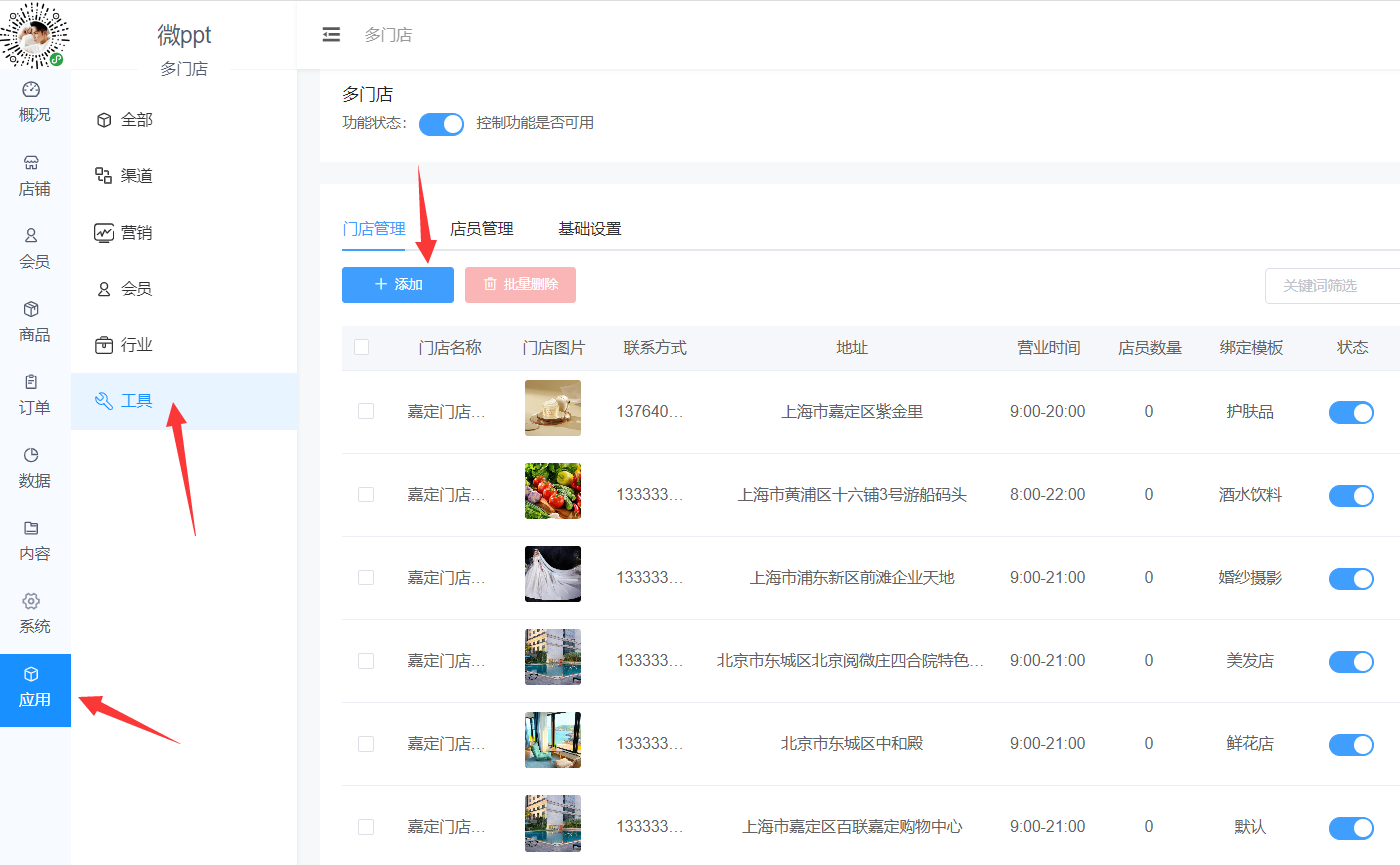Viewport: 1400px width, 865px height.
Task: Select 工具 in the submenu
Action: coord(184,401)
